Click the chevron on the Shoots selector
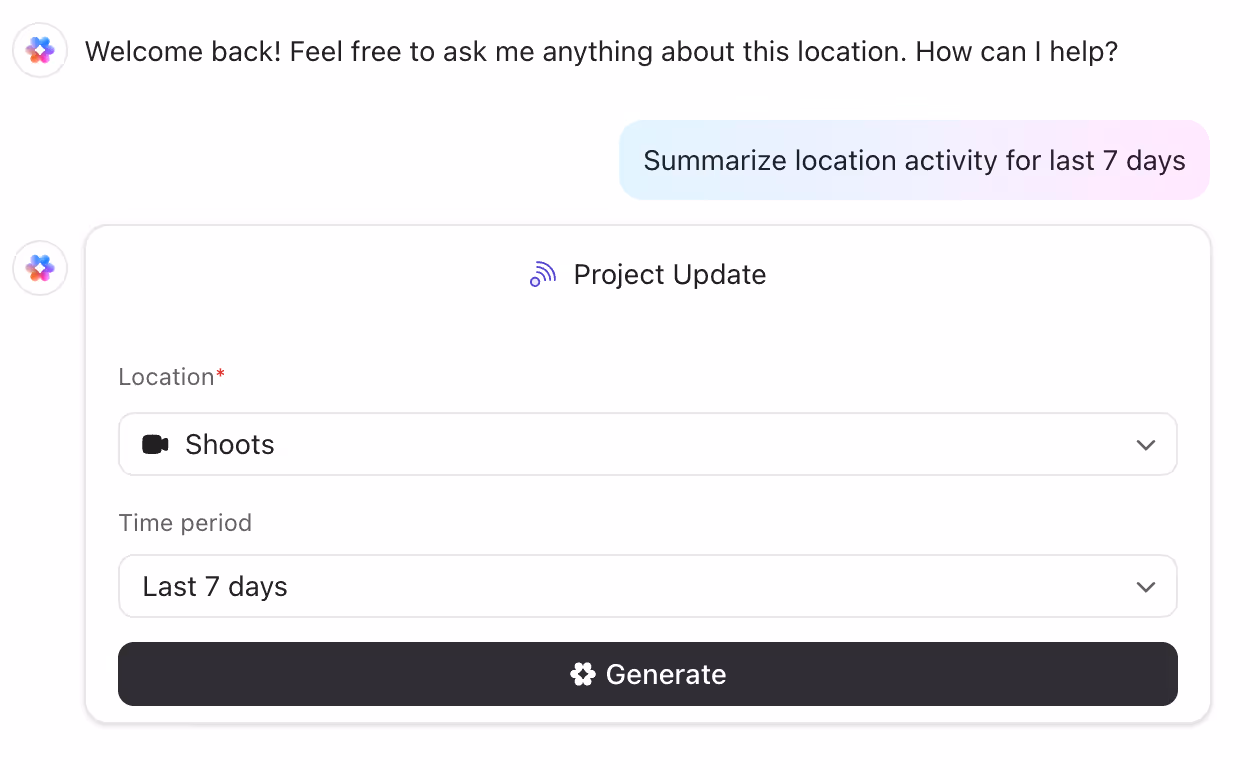 point(1146,444)
